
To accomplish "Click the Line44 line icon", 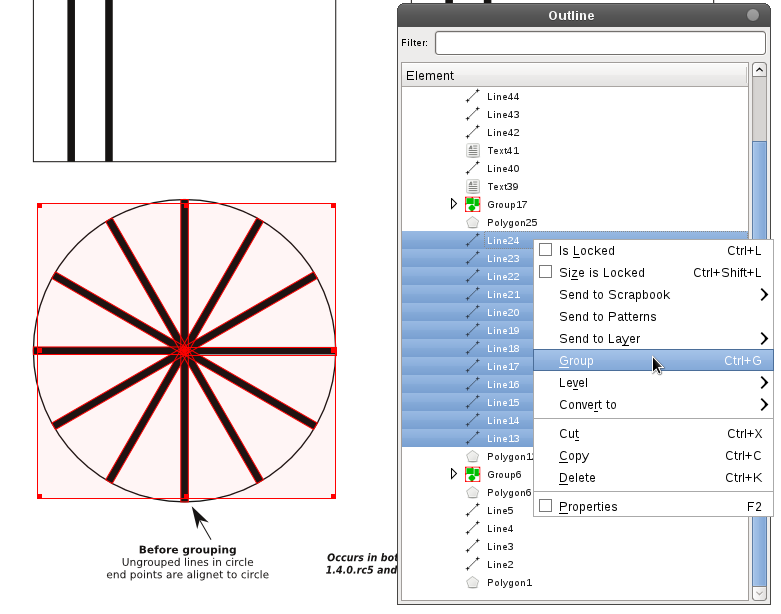I will point(473,97).
